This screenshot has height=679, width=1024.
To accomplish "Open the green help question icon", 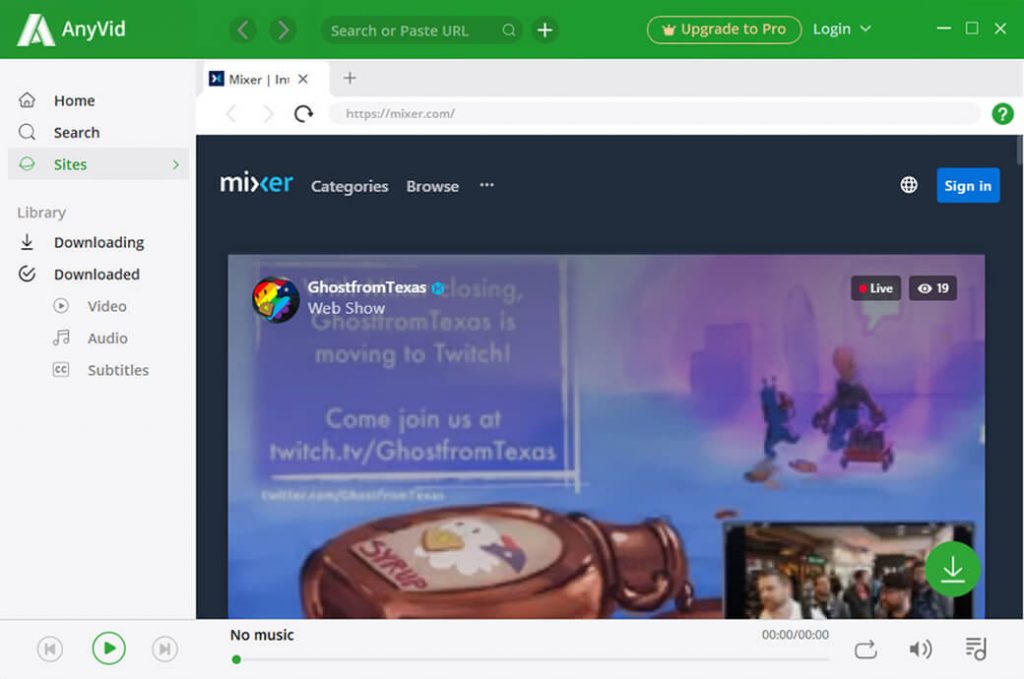I will 1002,114.
